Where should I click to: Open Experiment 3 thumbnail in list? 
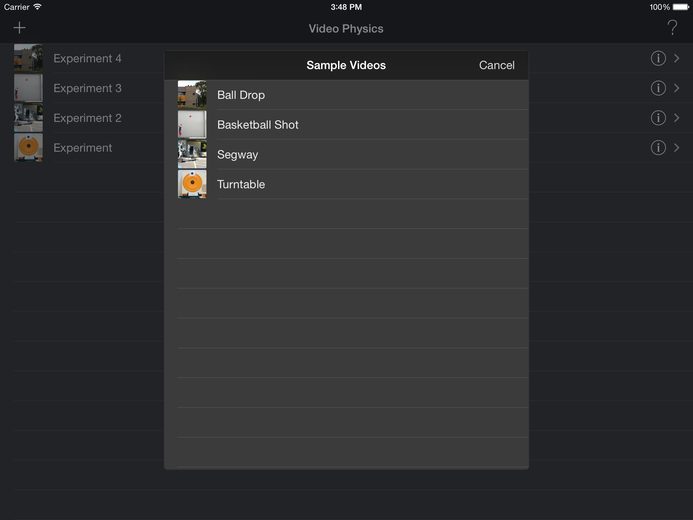(x=28, y=88)
